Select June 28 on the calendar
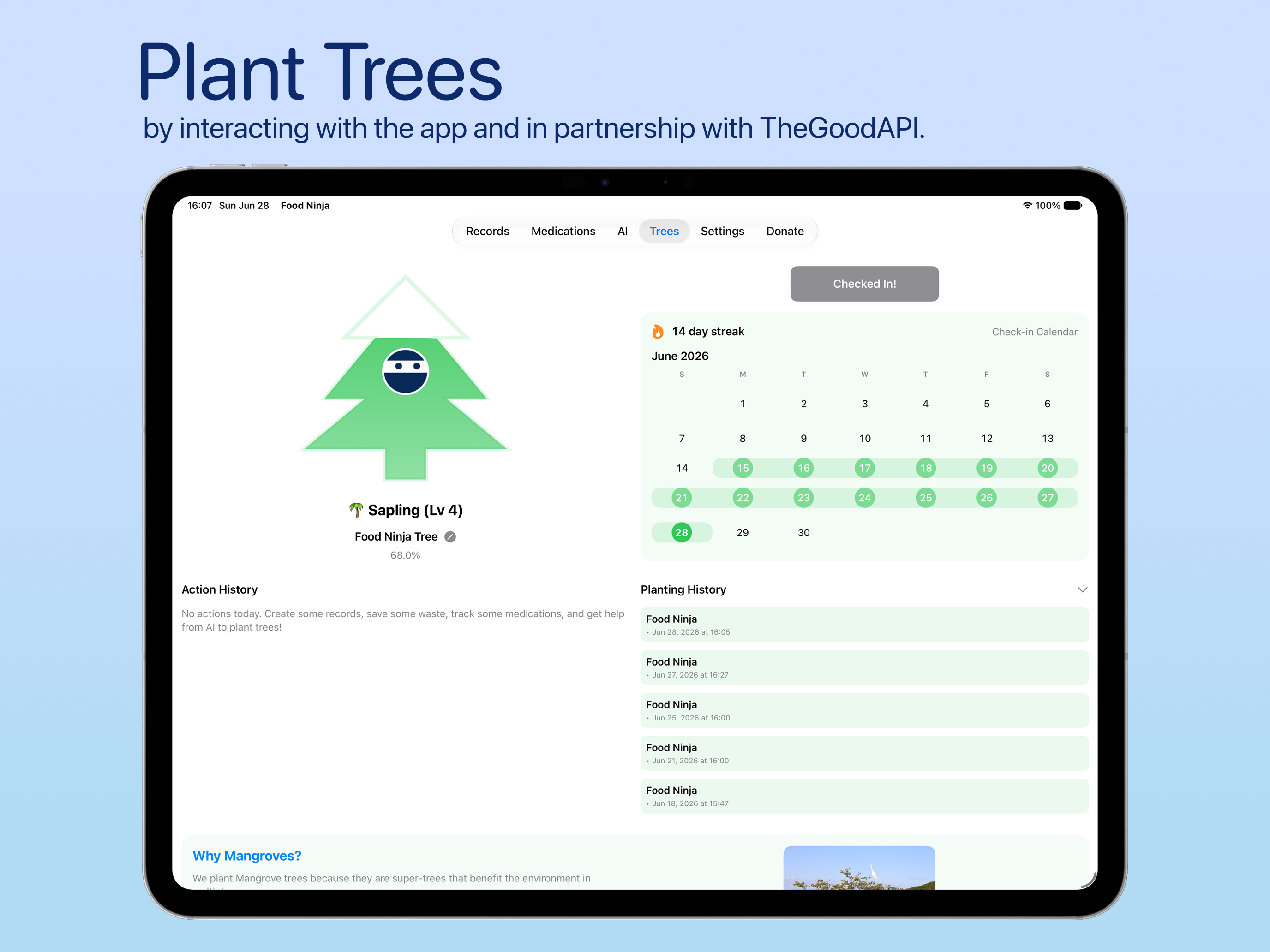 coord(682,533)
